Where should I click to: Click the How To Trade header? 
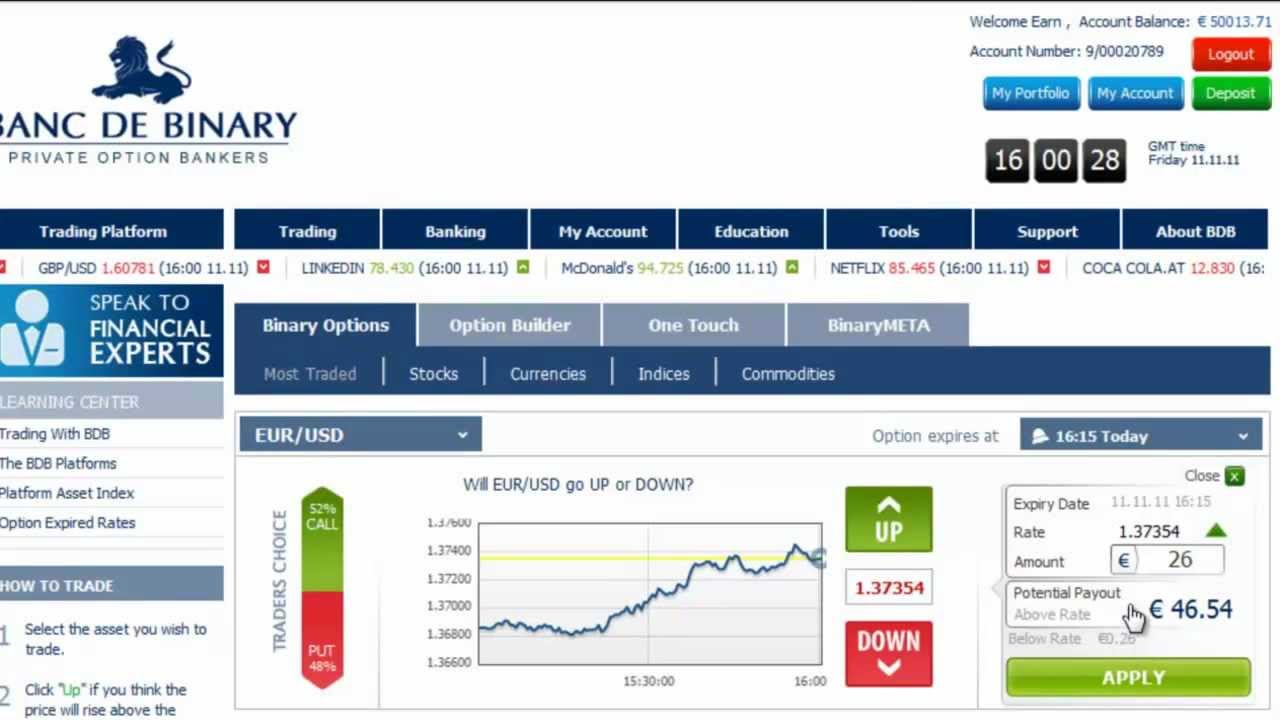click(112, 586)
